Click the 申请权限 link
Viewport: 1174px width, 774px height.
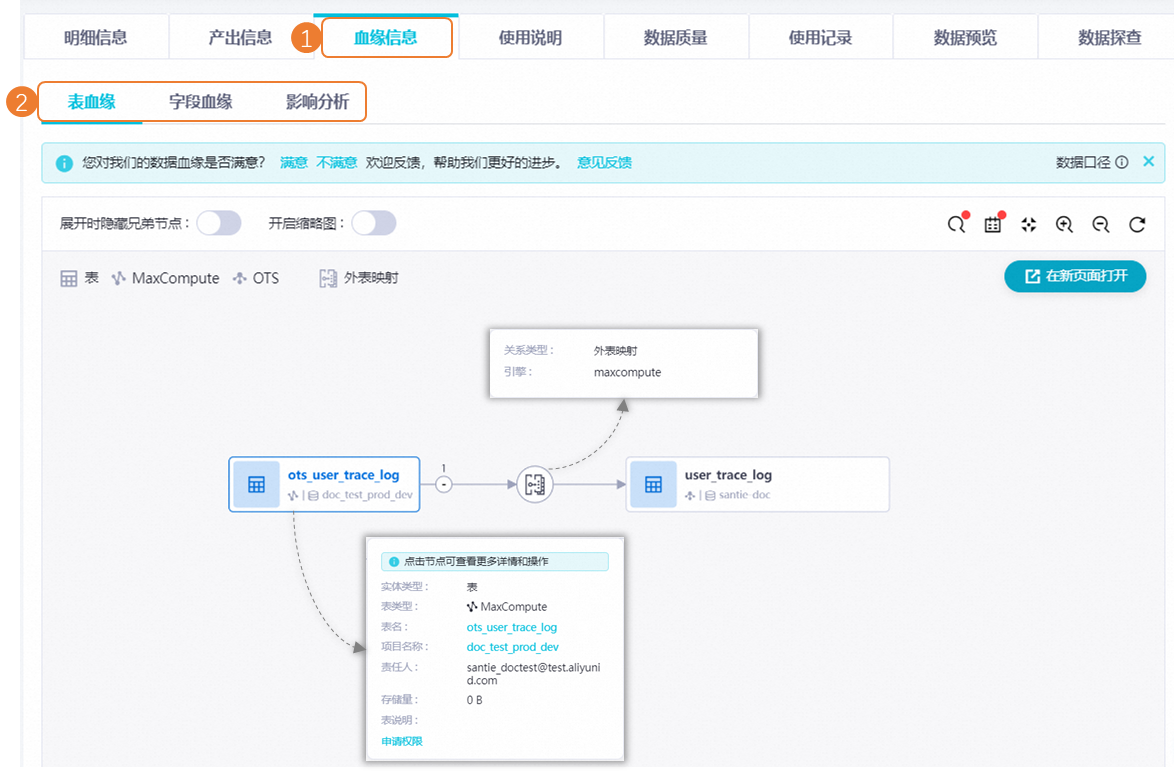coord(402,741)
